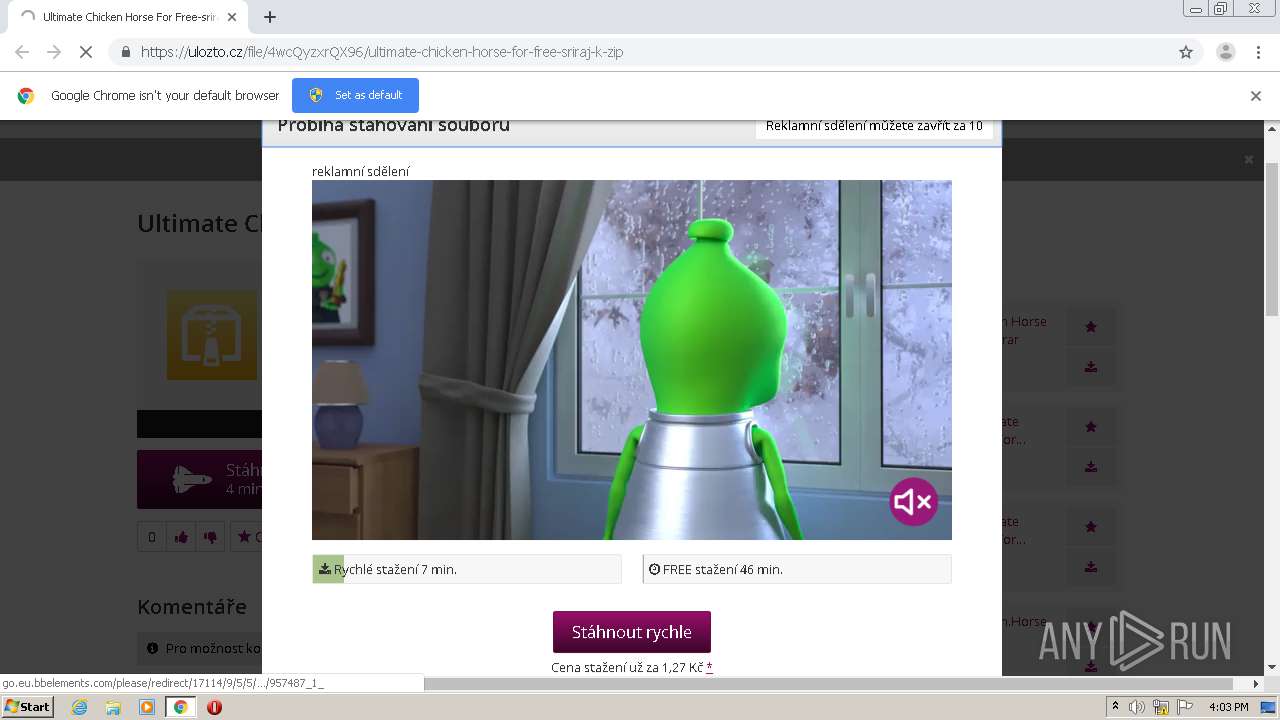The image size is (1280, 720).
Task: Click the network tray icon
Action: [x=1161, y=707]
